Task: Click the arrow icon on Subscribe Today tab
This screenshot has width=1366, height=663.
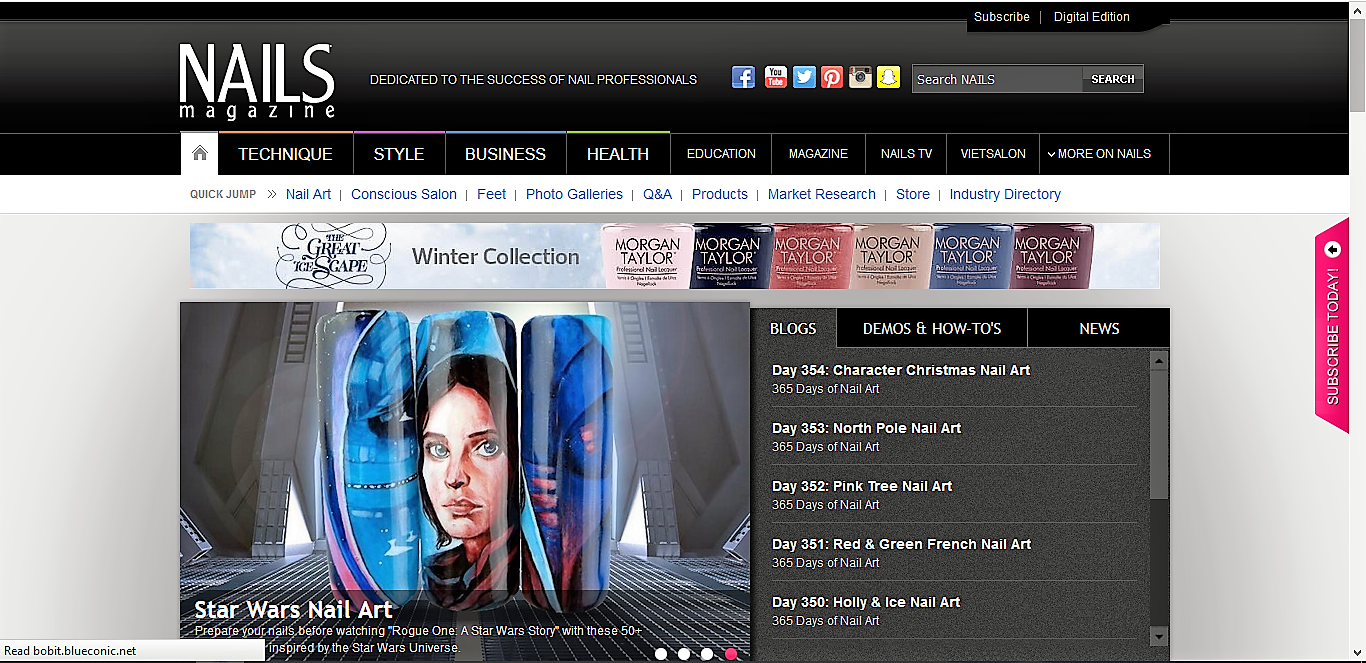Action: pos(1331,249)
